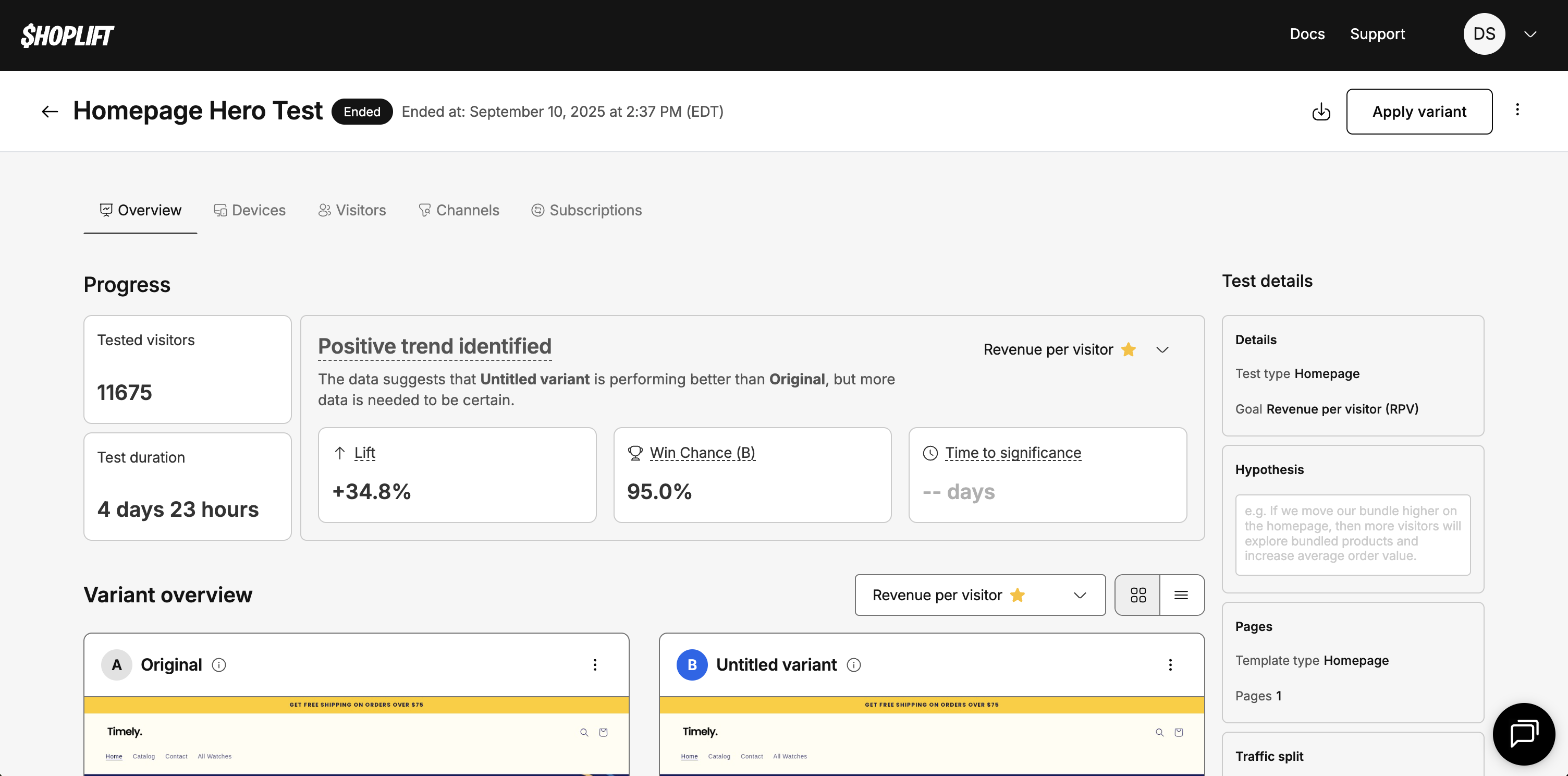Switch variant overview to grid view

pyautogui.click(x=1137, y=595)
